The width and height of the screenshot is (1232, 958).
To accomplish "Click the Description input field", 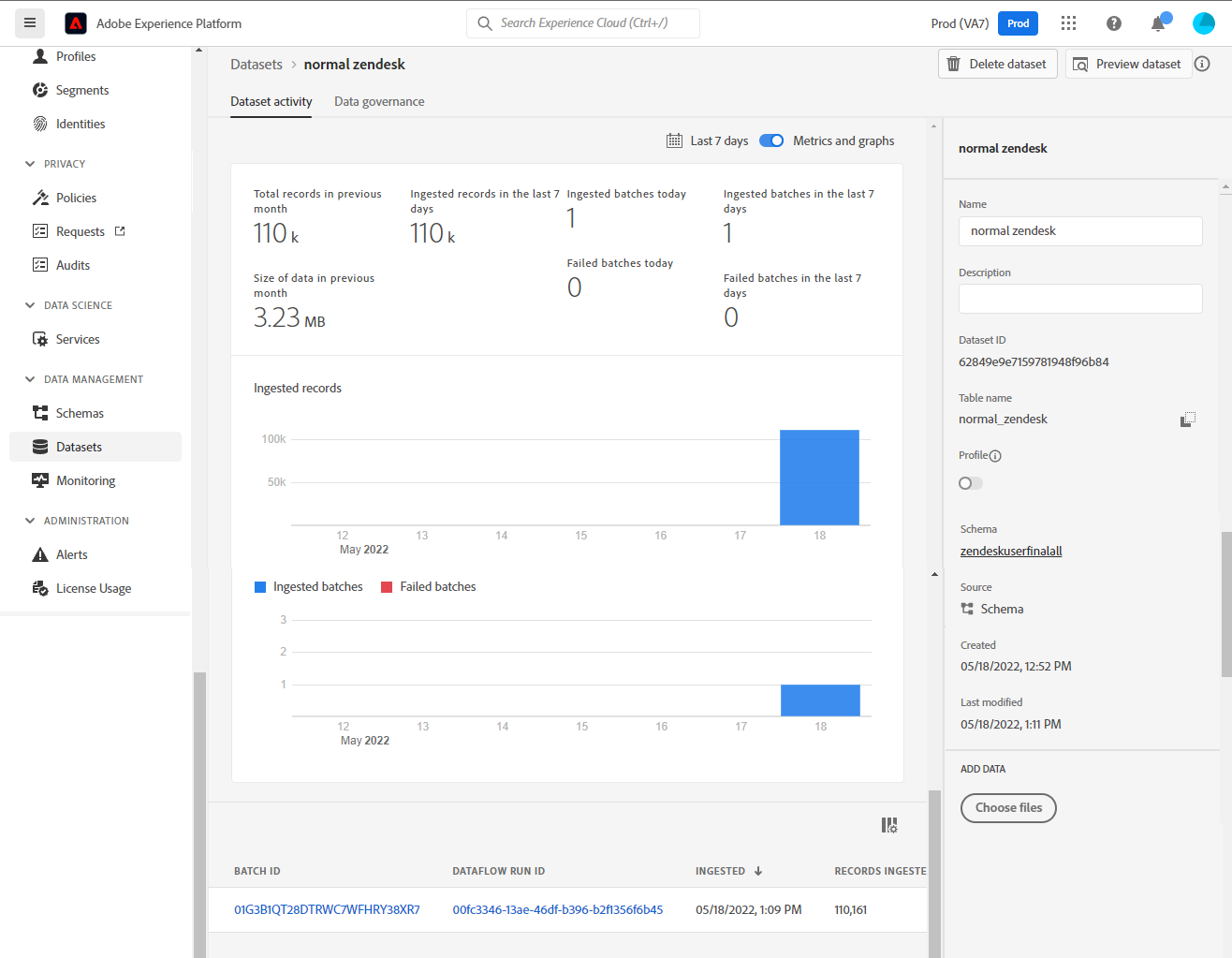I will point(1080,299).
